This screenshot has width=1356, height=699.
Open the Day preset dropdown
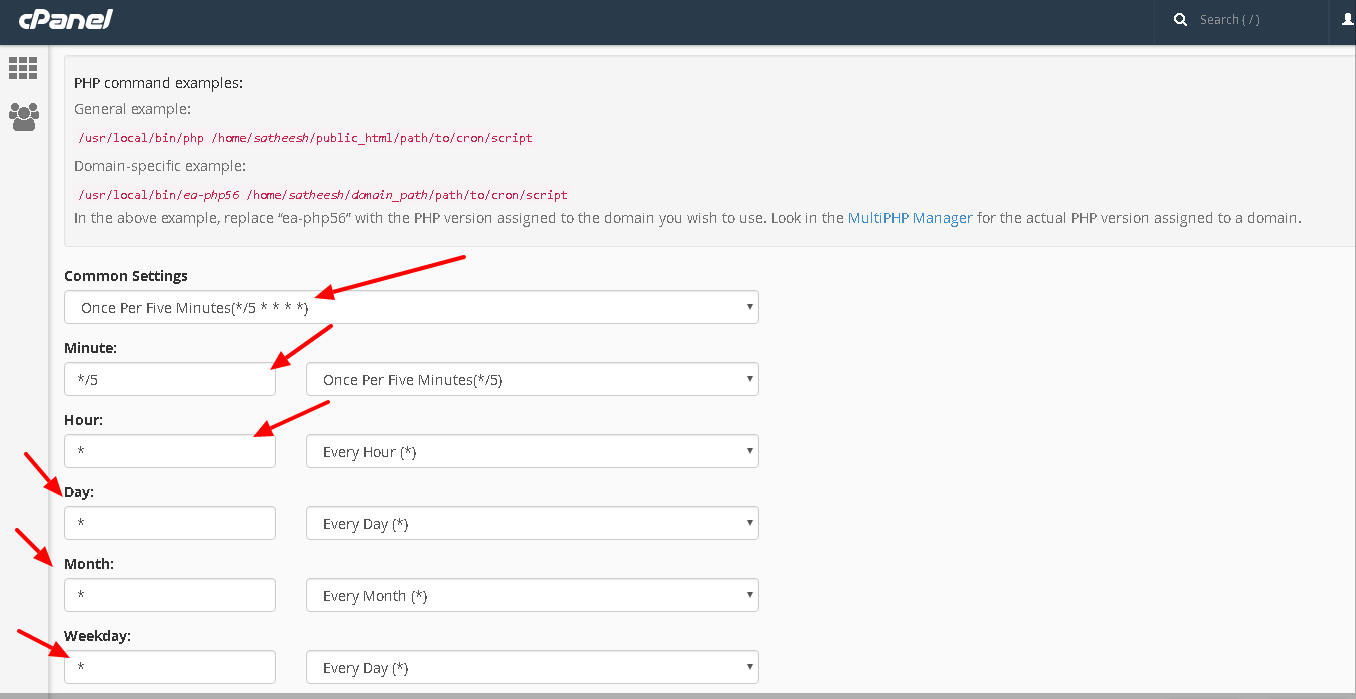click(x=532, y=523)
